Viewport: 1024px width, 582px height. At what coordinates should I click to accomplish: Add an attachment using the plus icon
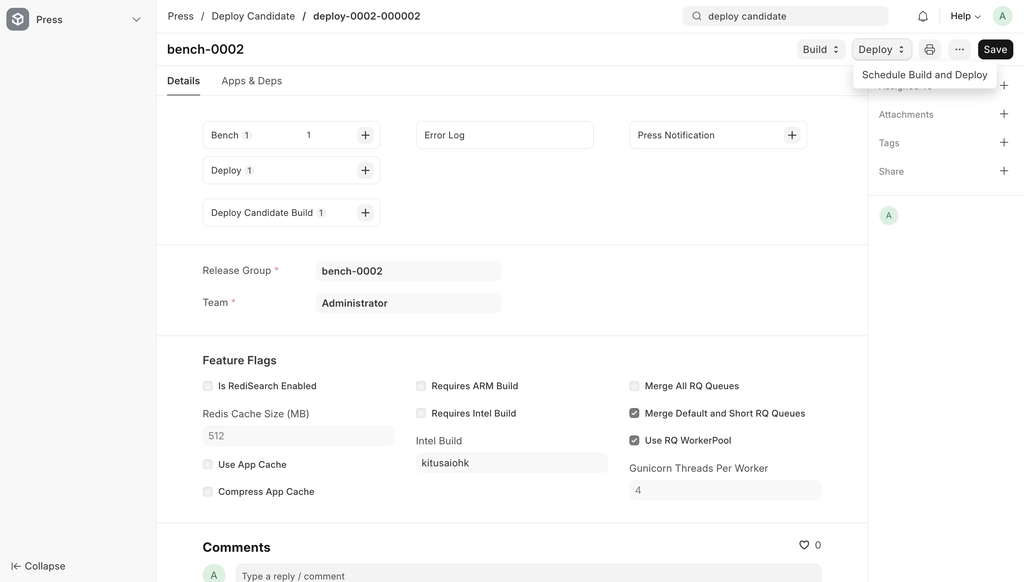pyautogui.click(x=1002, y=112)
